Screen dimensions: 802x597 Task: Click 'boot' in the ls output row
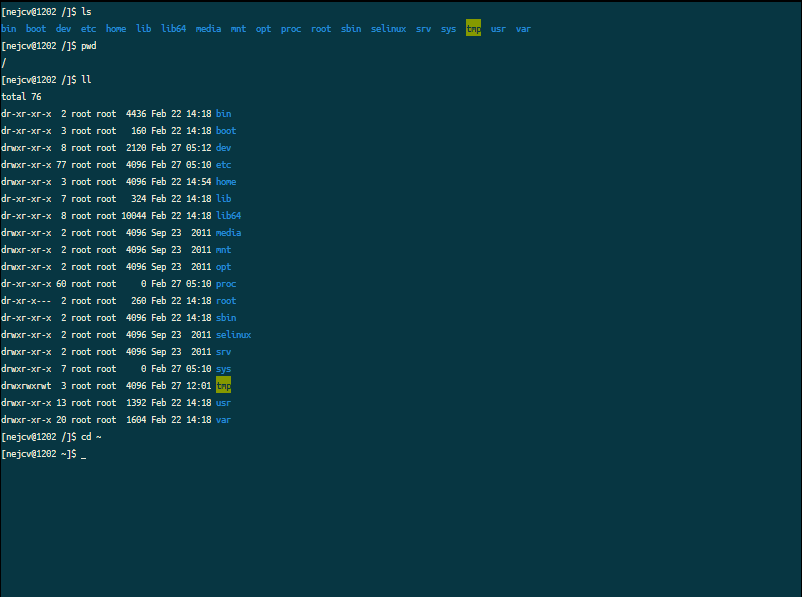(36, 29)
